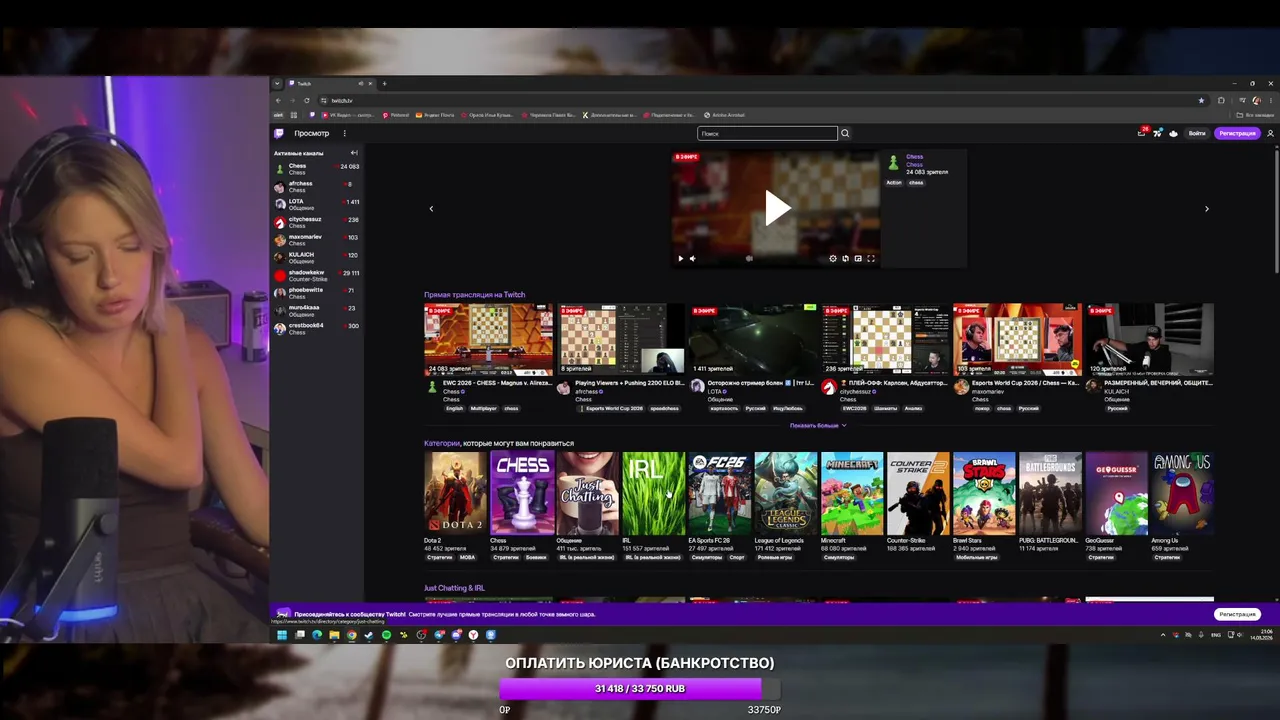Open the browser tab list dropdown
The image size is (1280, 720).
coord(277,83)
